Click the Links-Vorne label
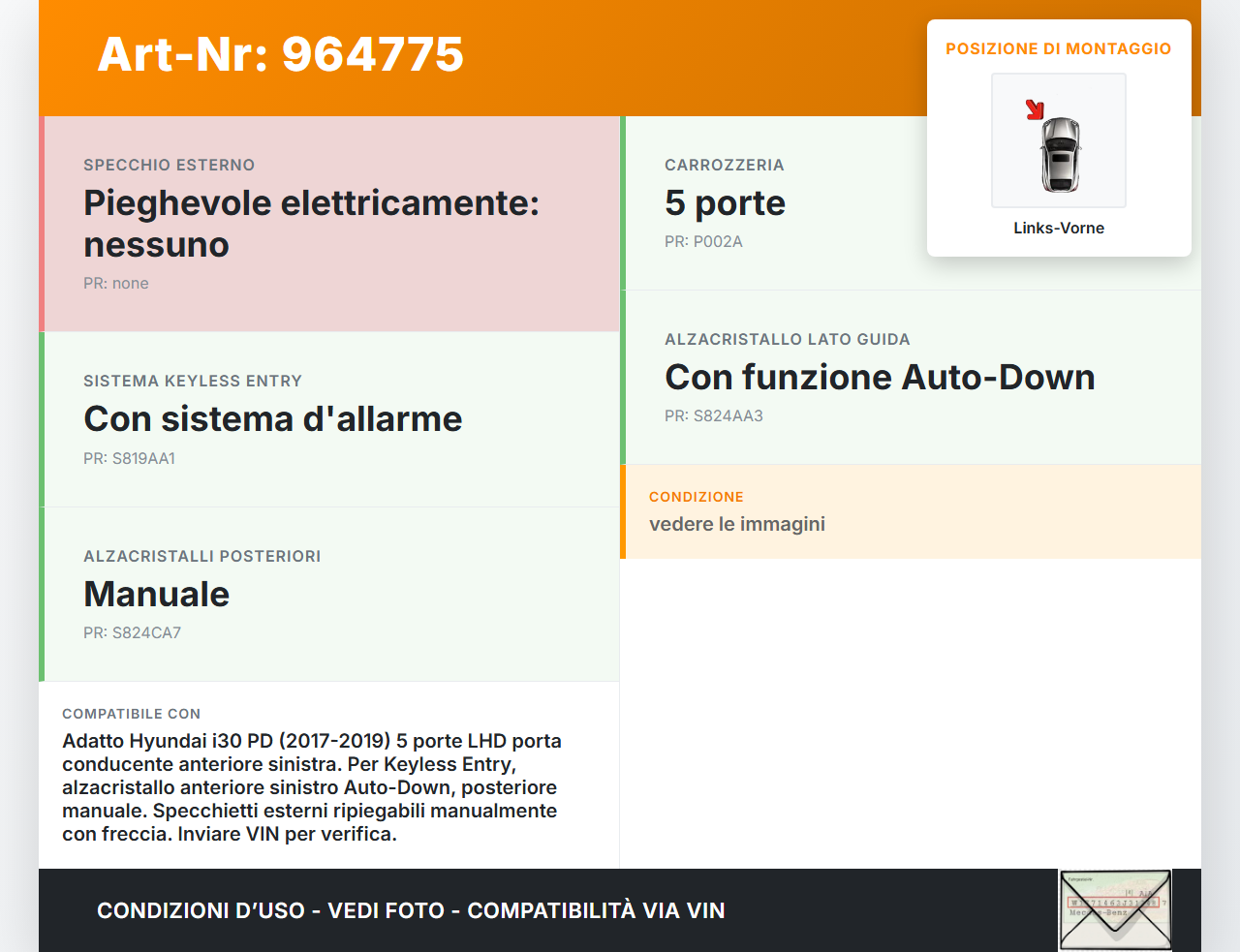The width and height of the screenshot is (1240, 952). pyautogui.click(x=1058, y=228)
